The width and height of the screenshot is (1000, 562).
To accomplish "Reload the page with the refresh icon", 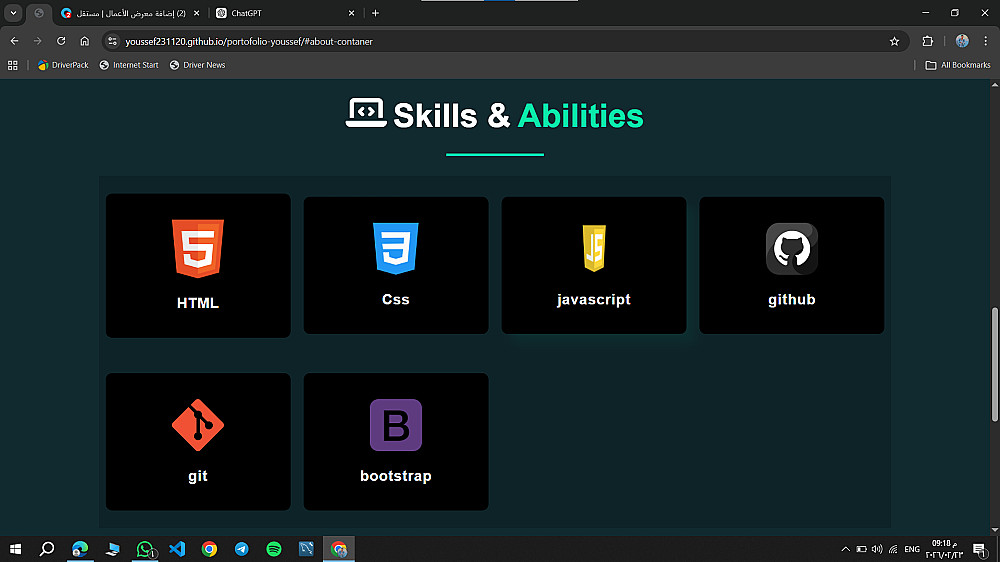I will (x=61, y=41).
